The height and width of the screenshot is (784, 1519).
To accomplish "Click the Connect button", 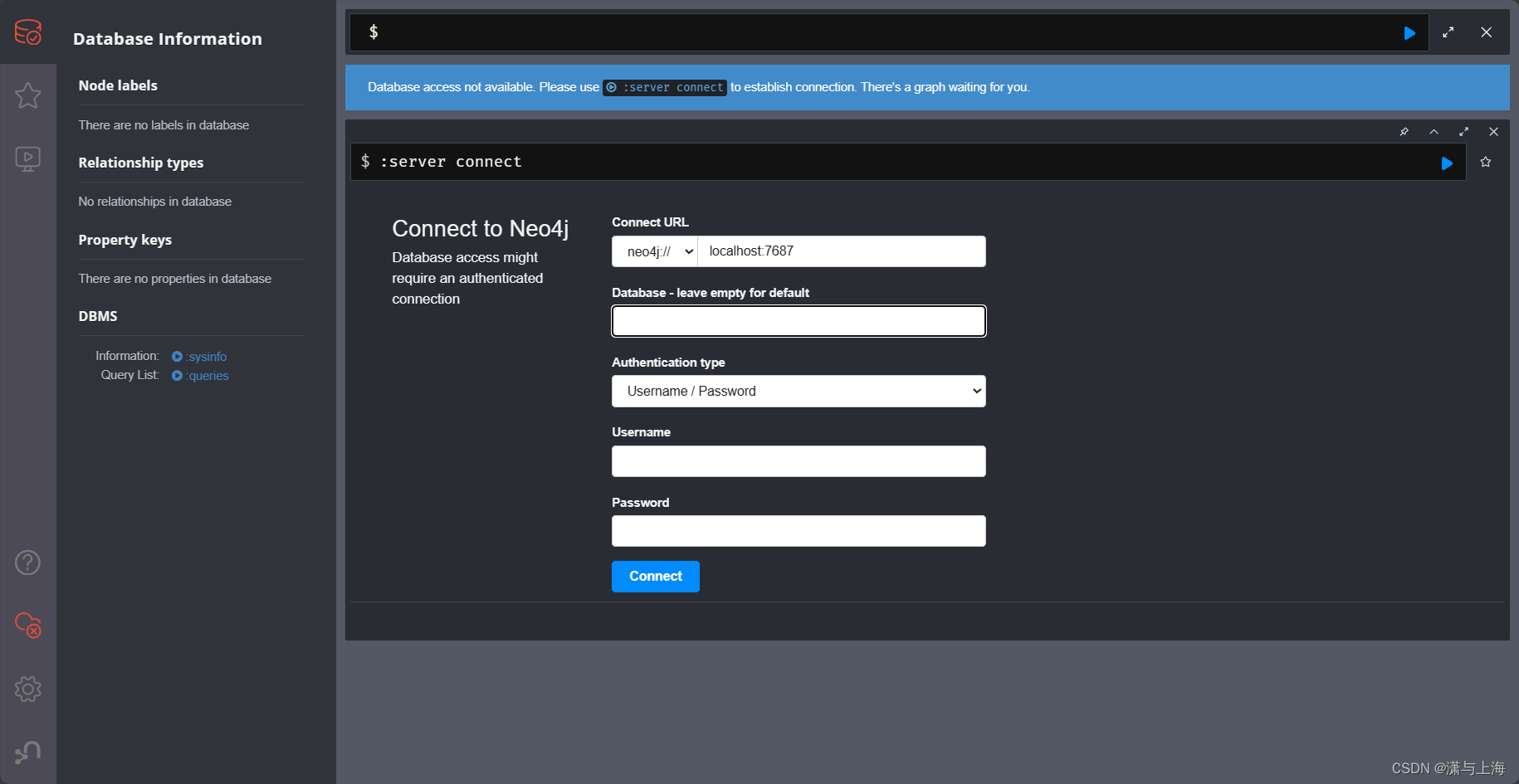I will click(656, 577).
